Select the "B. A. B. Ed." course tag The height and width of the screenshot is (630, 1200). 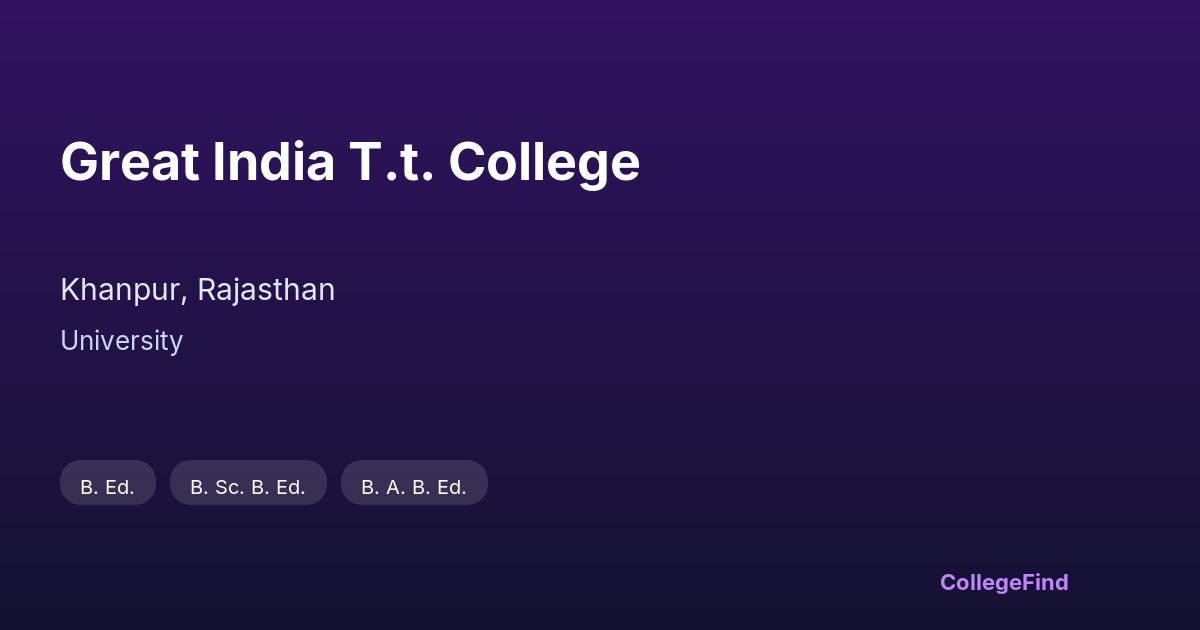pos(414,487)
